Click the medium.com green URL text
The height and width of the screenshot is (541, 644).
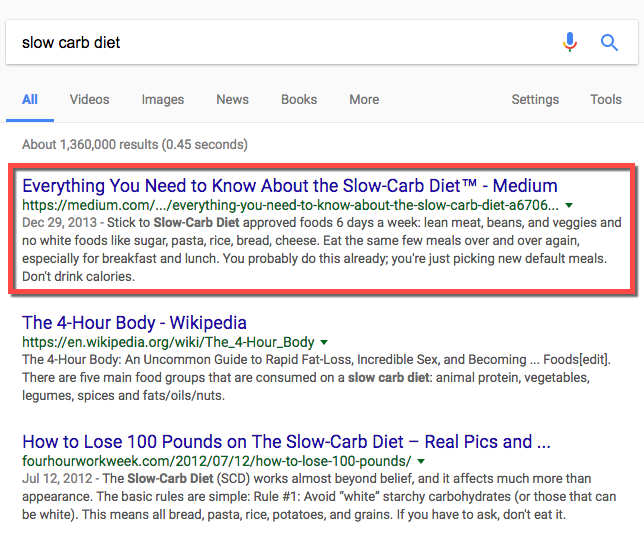pyautogui.click(x=290, y=205)
